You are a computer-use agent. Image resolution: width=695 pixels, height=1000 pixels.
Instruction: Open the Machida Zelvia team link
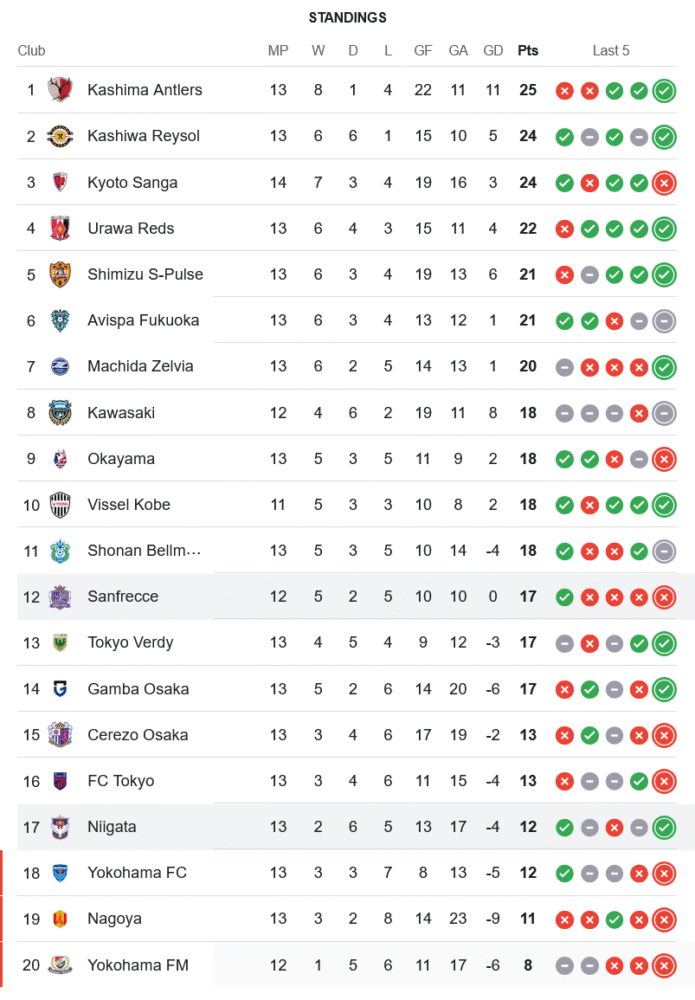coord(140,366)
